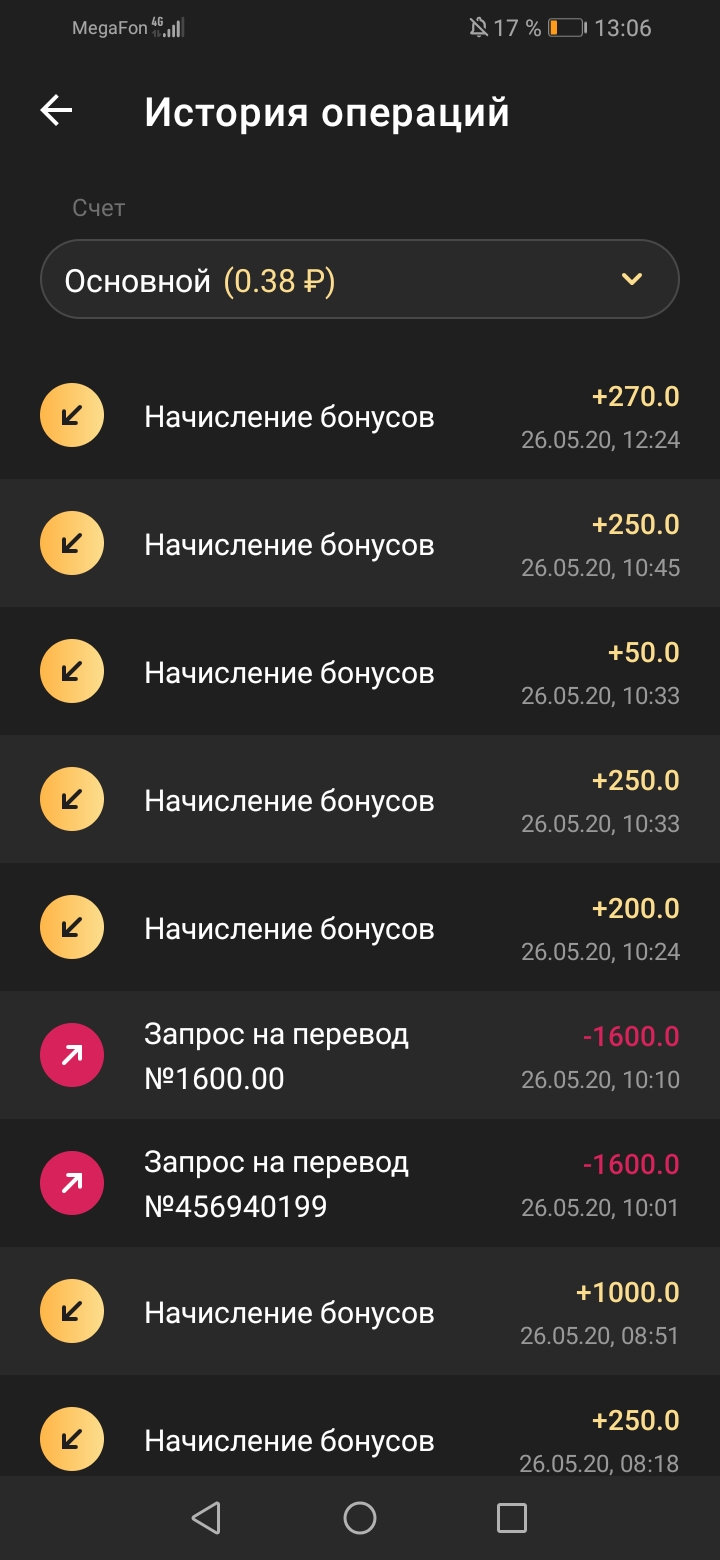
Task: Click the incoming arrow icon for +1000.0 bonus
Action: click(x=71, y=1312)
